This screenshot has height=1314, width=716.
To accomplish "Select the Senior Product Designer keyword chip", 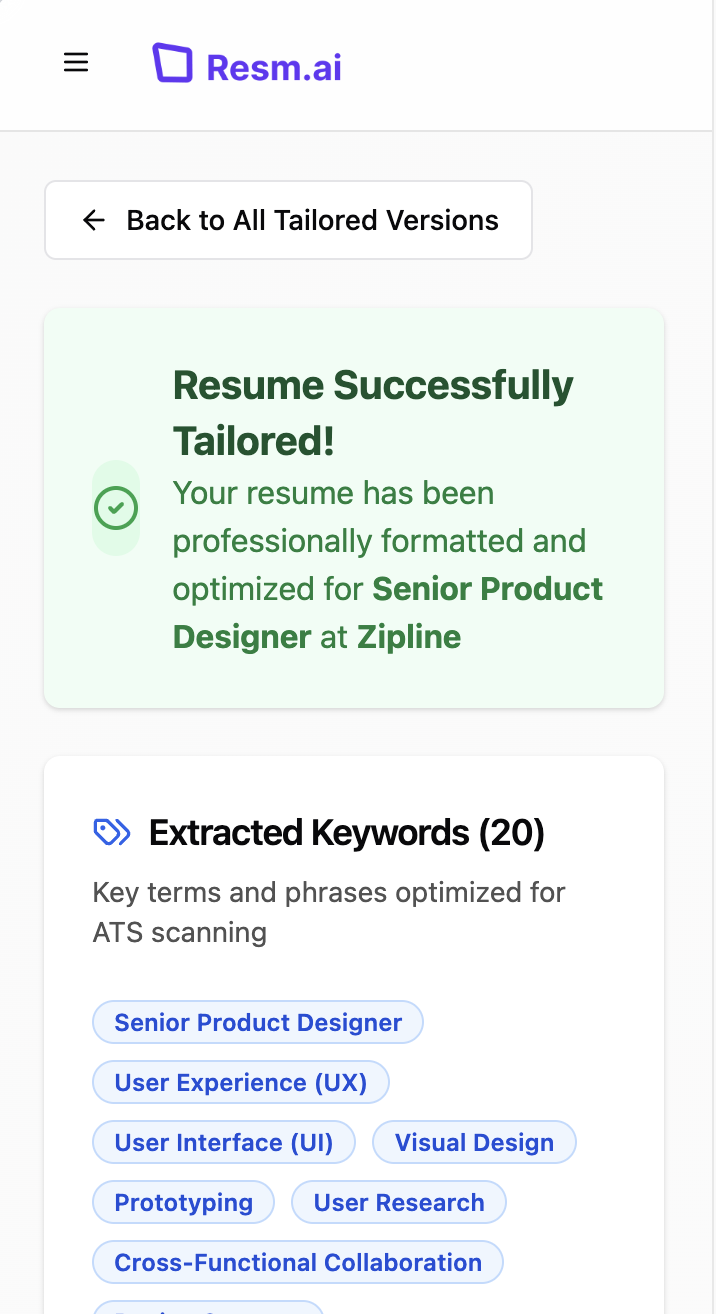I will 258,1022.
